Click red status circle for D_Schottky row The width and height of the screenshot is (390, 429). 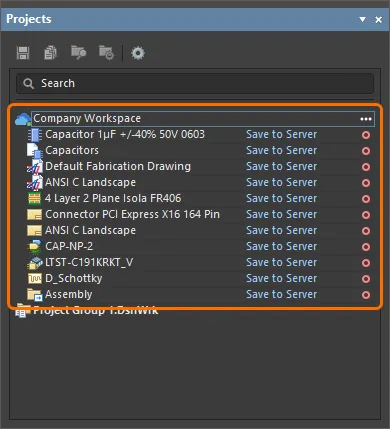click(366, 279)
